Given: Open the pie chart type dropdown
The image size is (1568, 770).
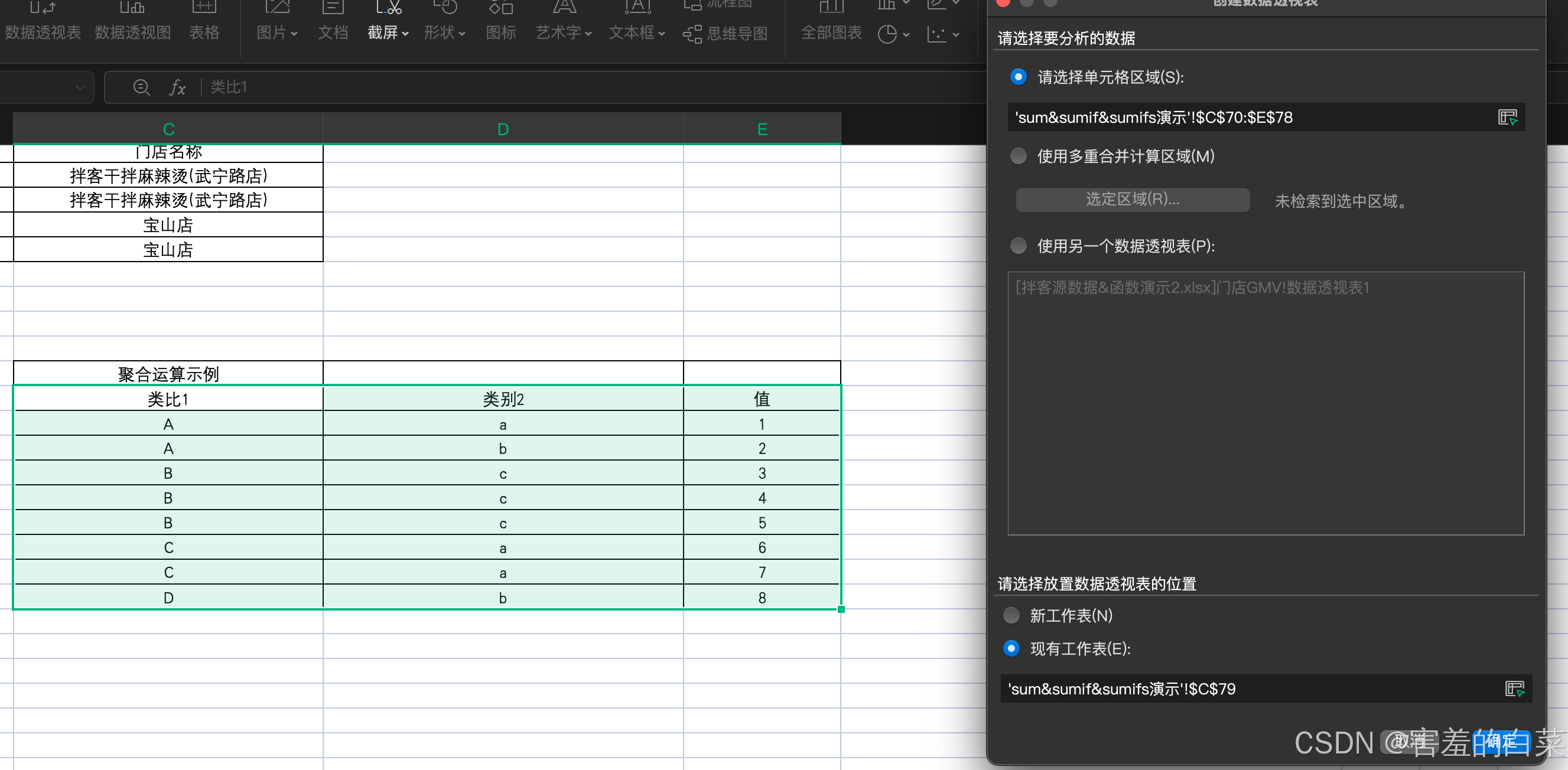Looking at the screenshot, I should (x=906, y=35).
